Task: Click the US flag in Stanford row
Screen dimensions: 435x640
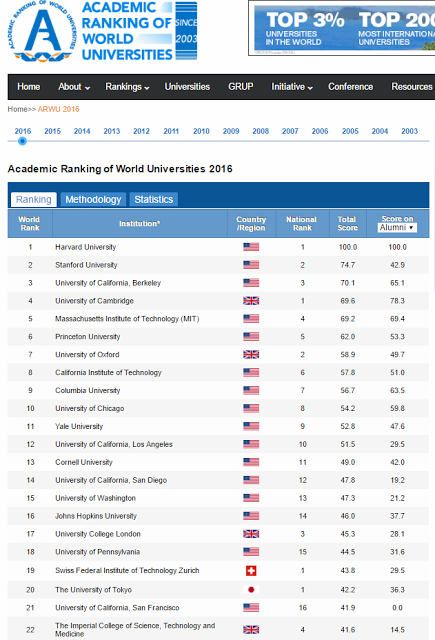Action: coord(251,265)
